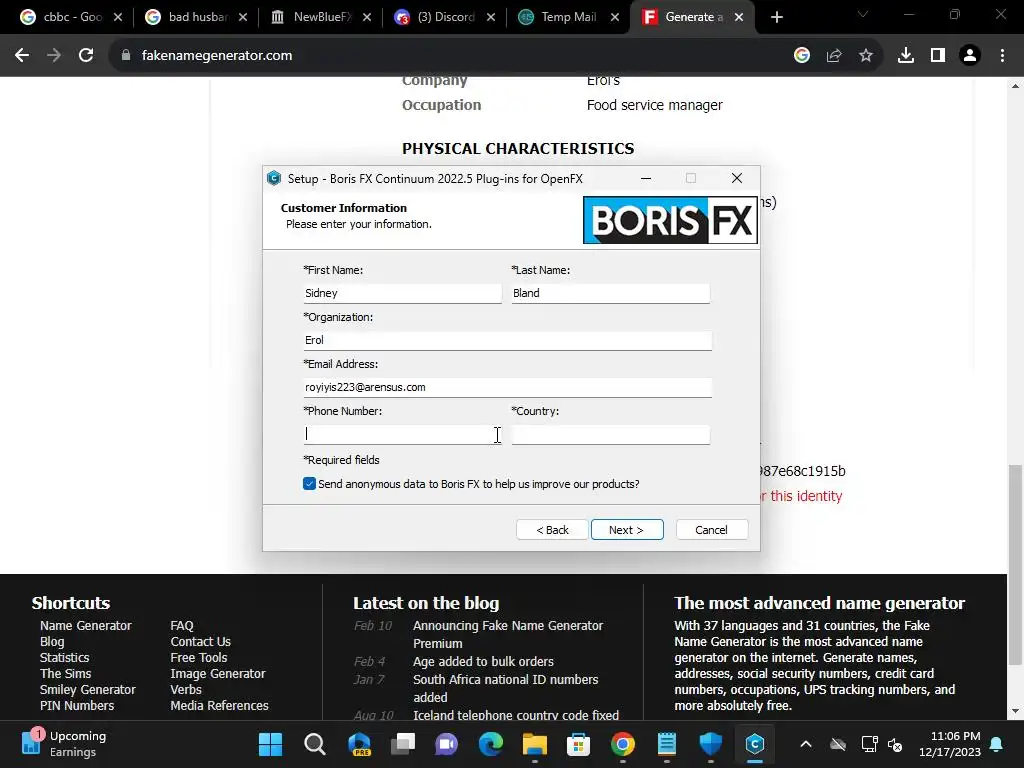Open the Chrome profile avatar
This screenshot has height=768, width=1024.
970,56
